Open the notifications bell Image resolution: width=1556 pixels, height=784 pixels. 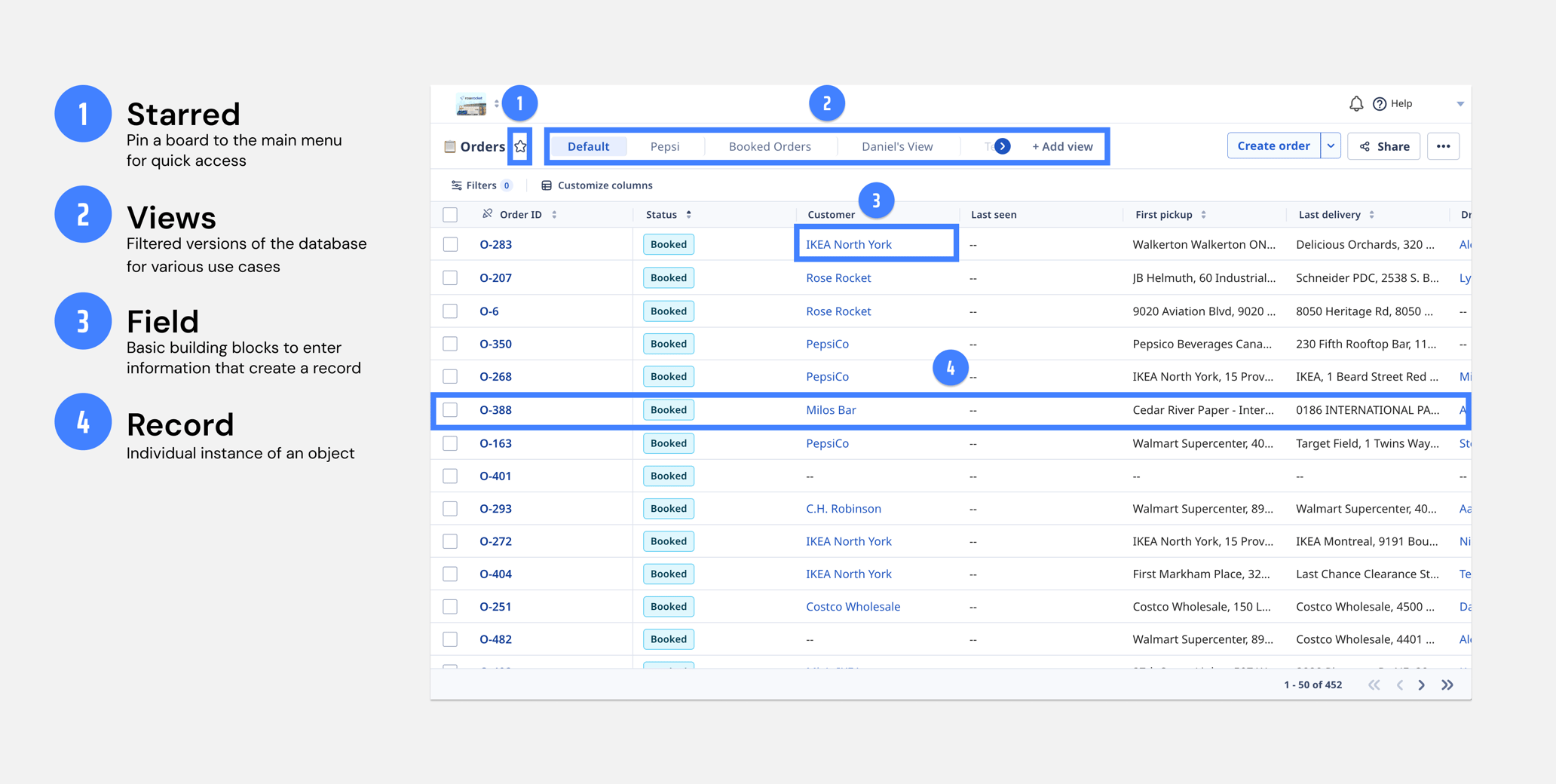[1355, 104]
